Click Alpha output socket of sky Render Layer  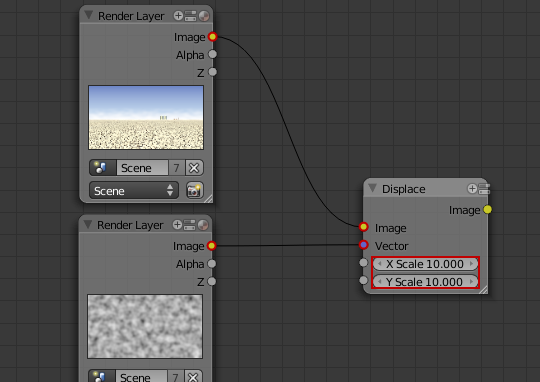coord(212,54)
